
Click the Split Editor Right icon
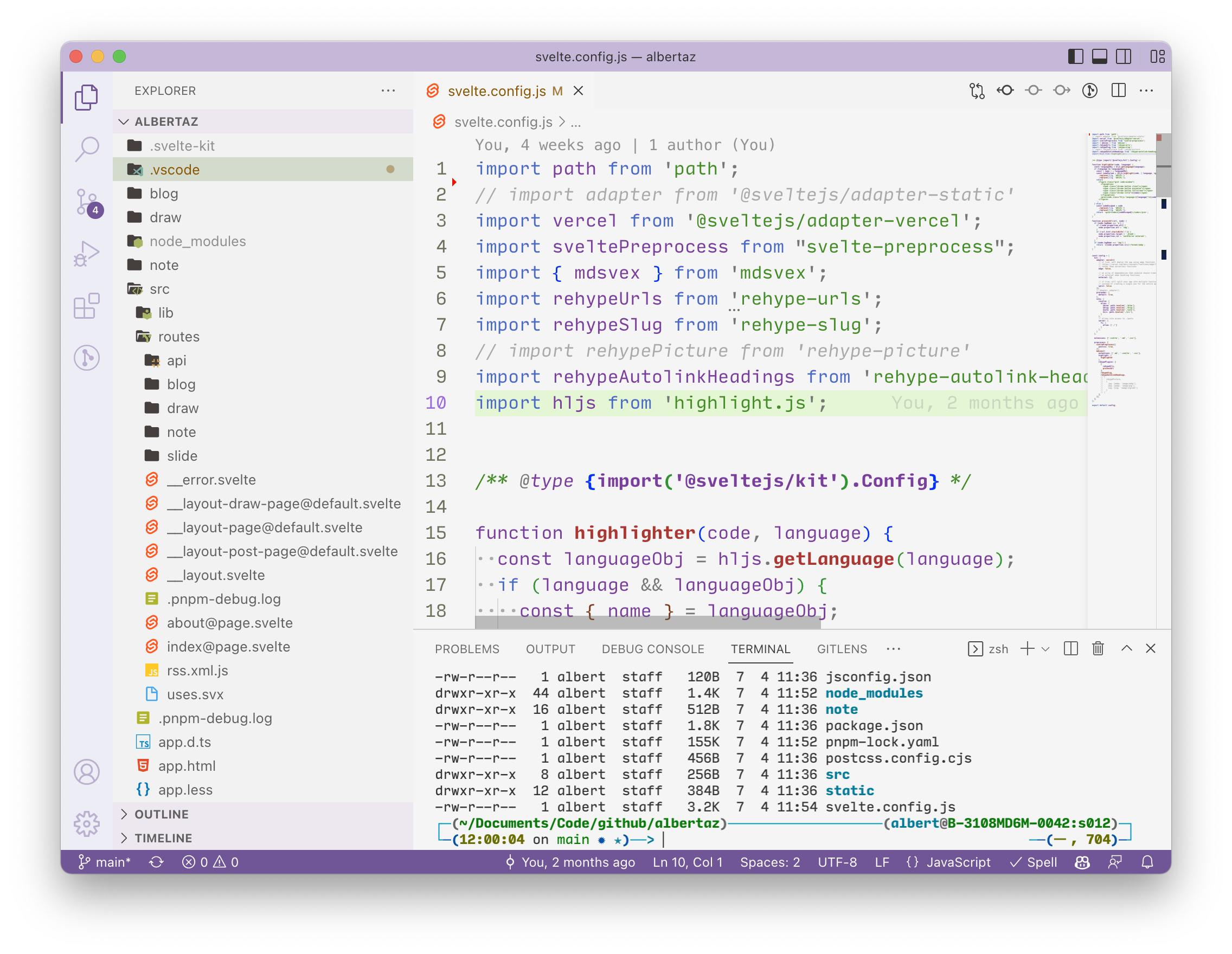coord(1118,91)
